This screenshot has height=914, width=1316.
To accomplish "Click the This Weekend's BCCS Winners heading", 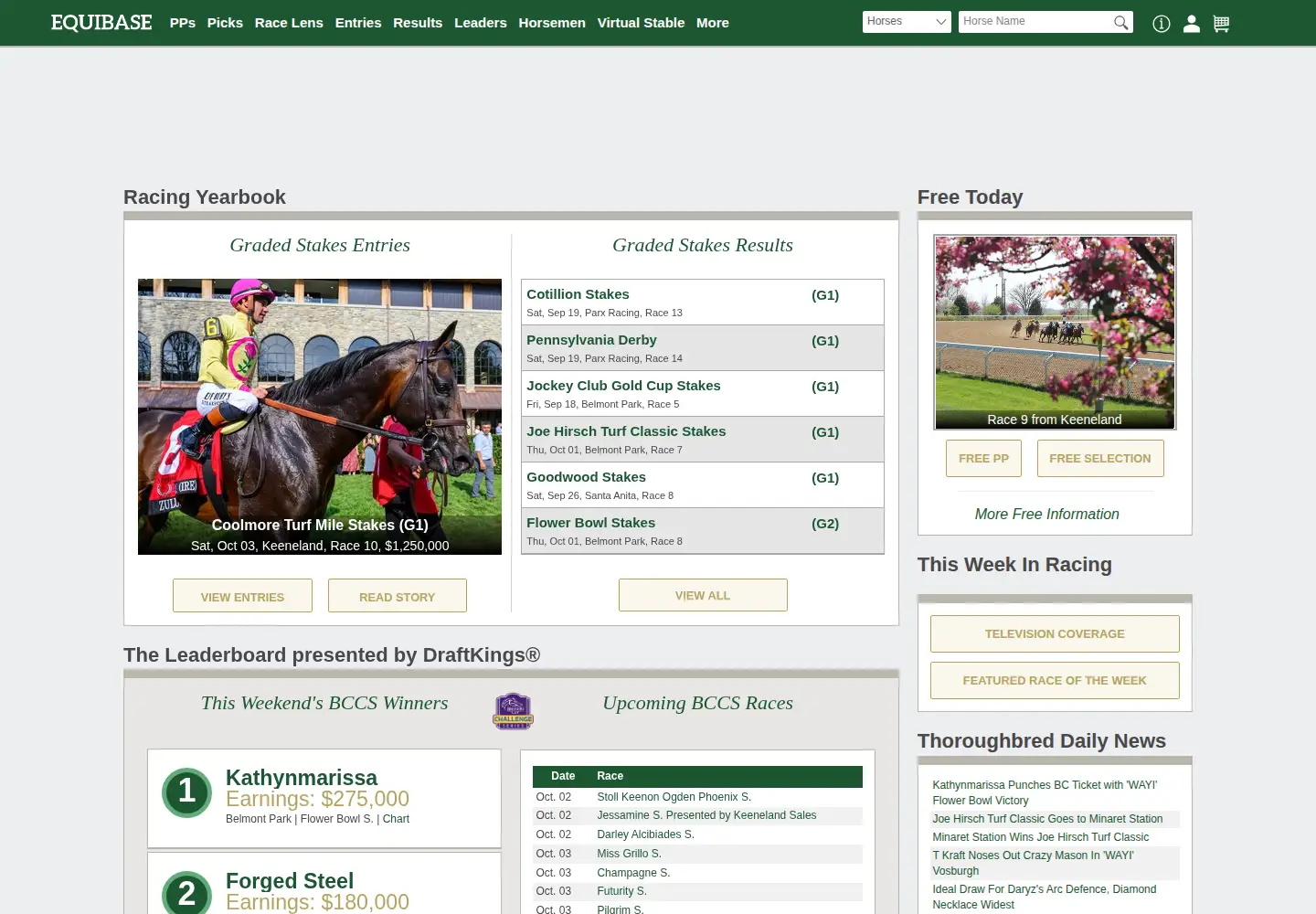I will 324,703.
